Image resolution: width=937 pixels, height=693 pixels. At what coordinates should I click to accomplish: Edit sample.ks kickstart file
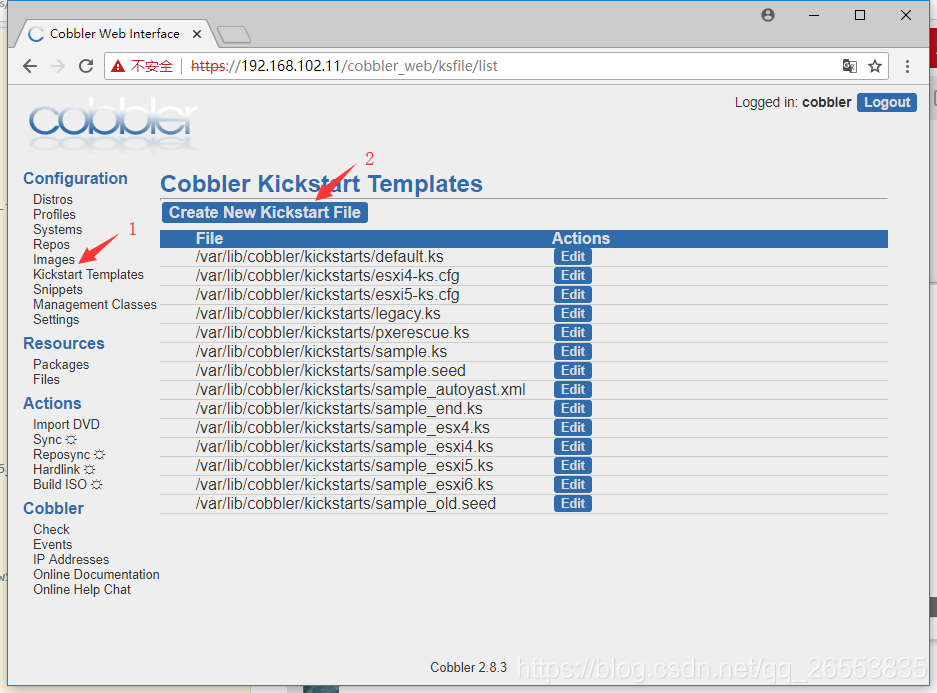click(572, 351)
